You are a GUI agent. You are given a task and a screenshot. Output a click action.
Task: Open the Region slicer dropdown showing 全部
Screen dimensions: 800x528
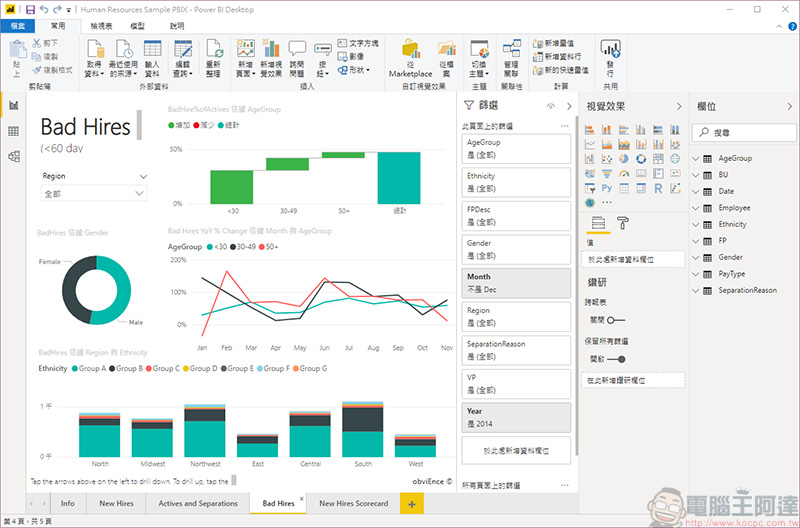[x=93, y=193]
